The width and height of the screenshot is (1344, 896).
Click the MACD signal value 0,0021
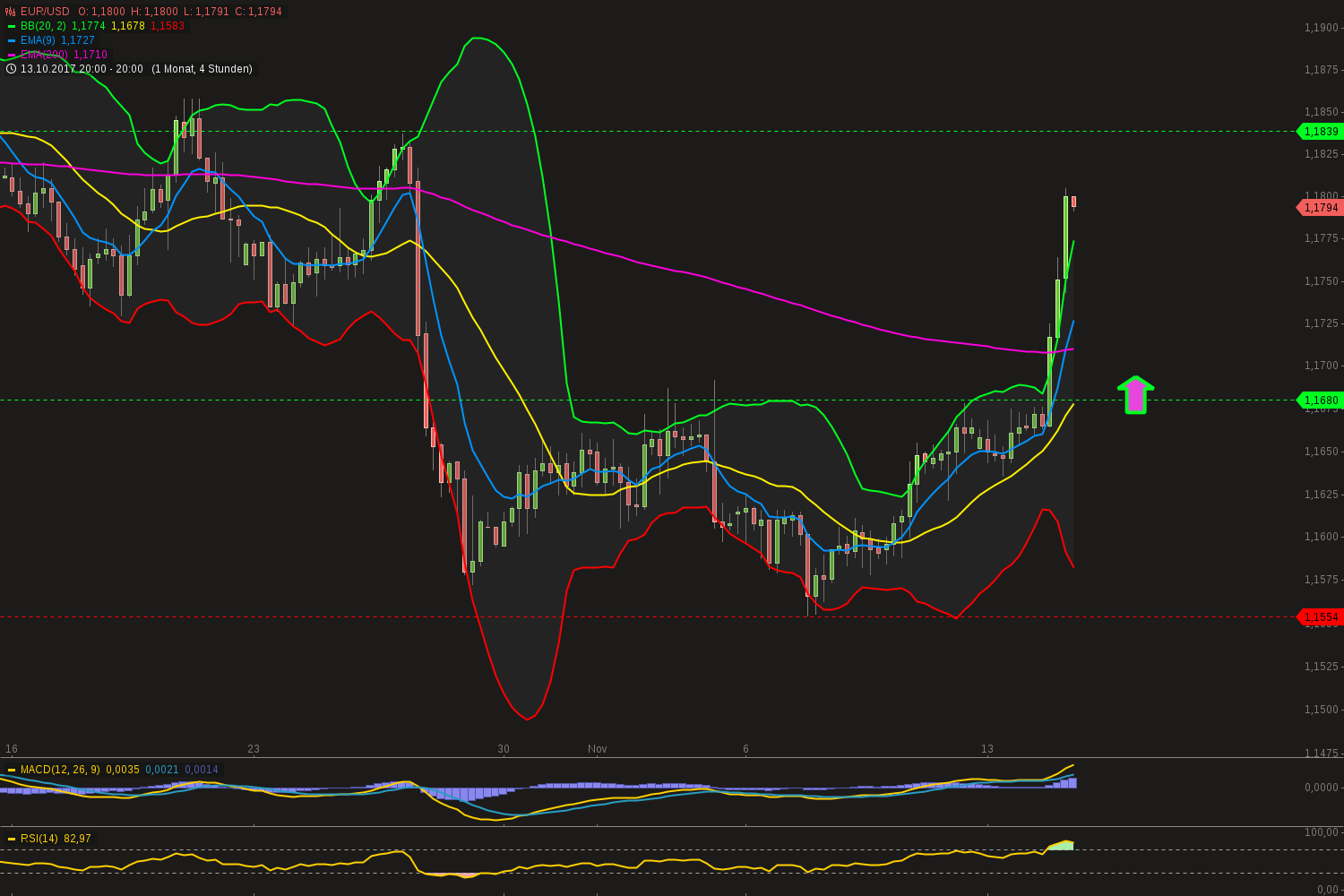162,770
